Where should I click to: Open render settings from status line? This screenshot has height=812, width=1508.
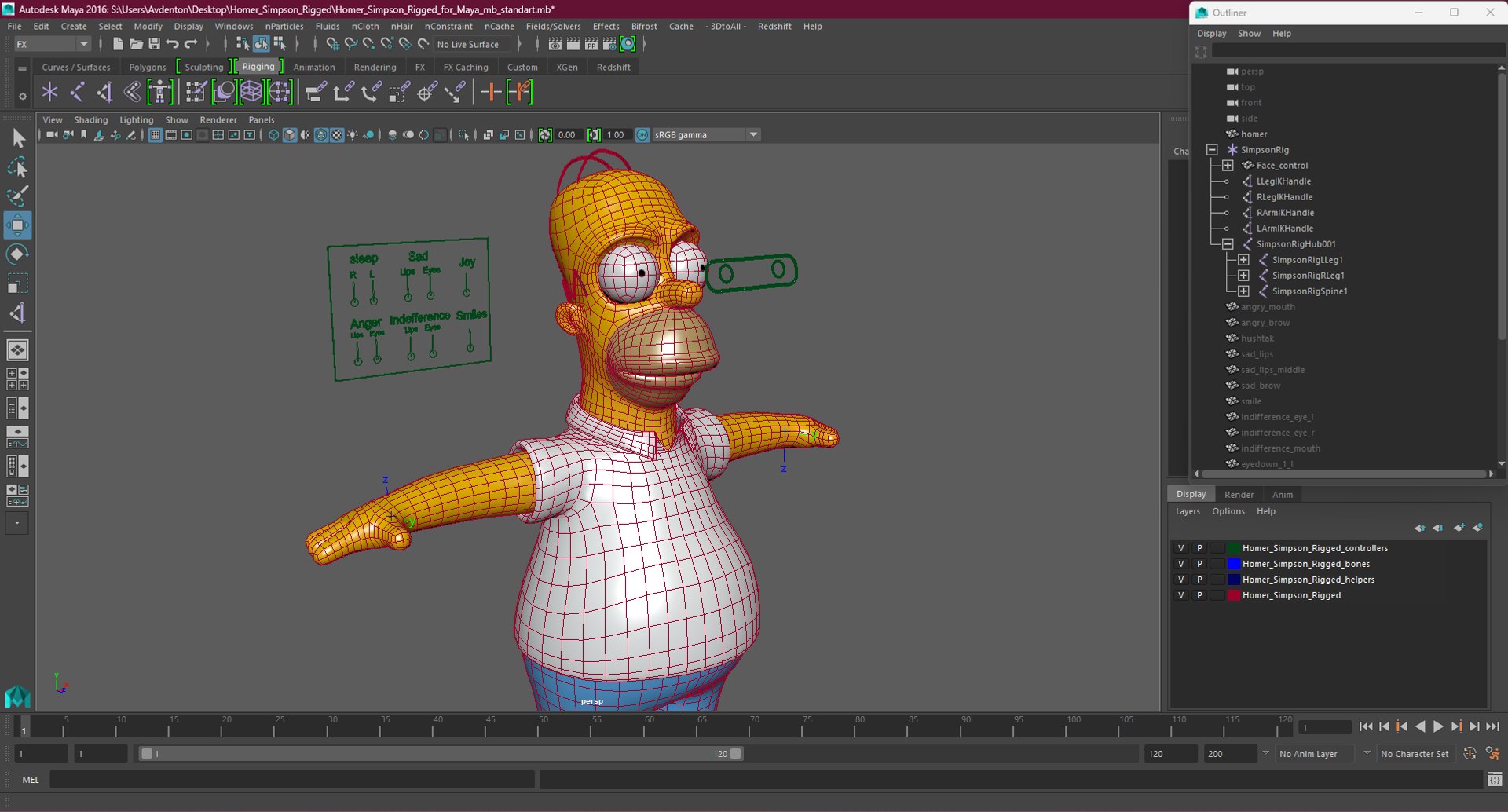[x=609, y=44]
